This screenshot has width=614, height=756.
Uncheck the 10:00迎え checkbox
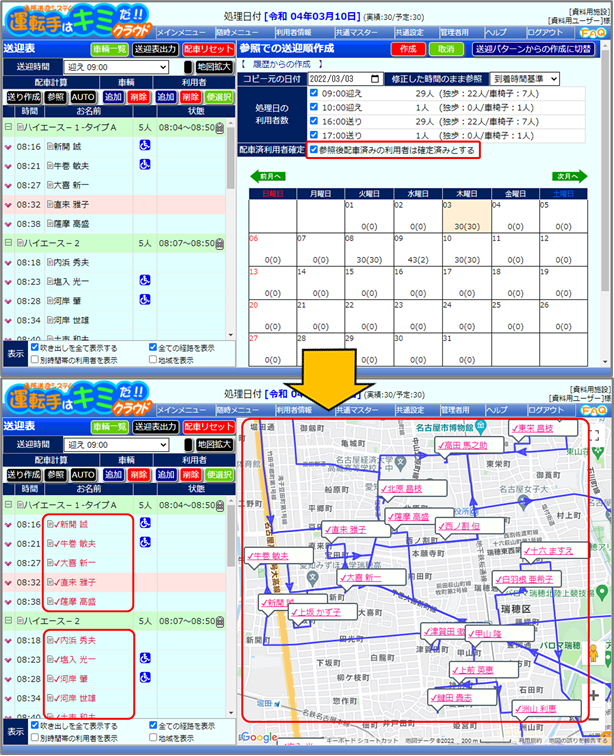314,107
